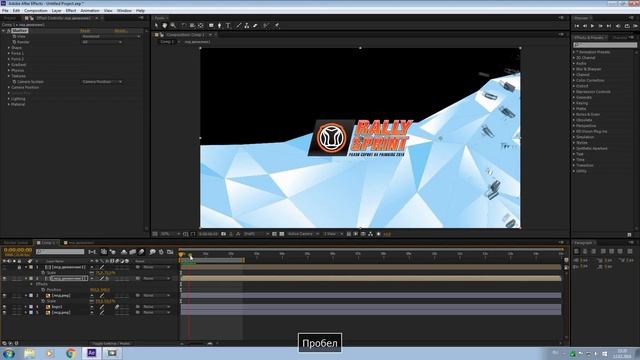Click Toggle Switches / Modes button
Viewport: 640px width, 360px height.
click(111, 344)
